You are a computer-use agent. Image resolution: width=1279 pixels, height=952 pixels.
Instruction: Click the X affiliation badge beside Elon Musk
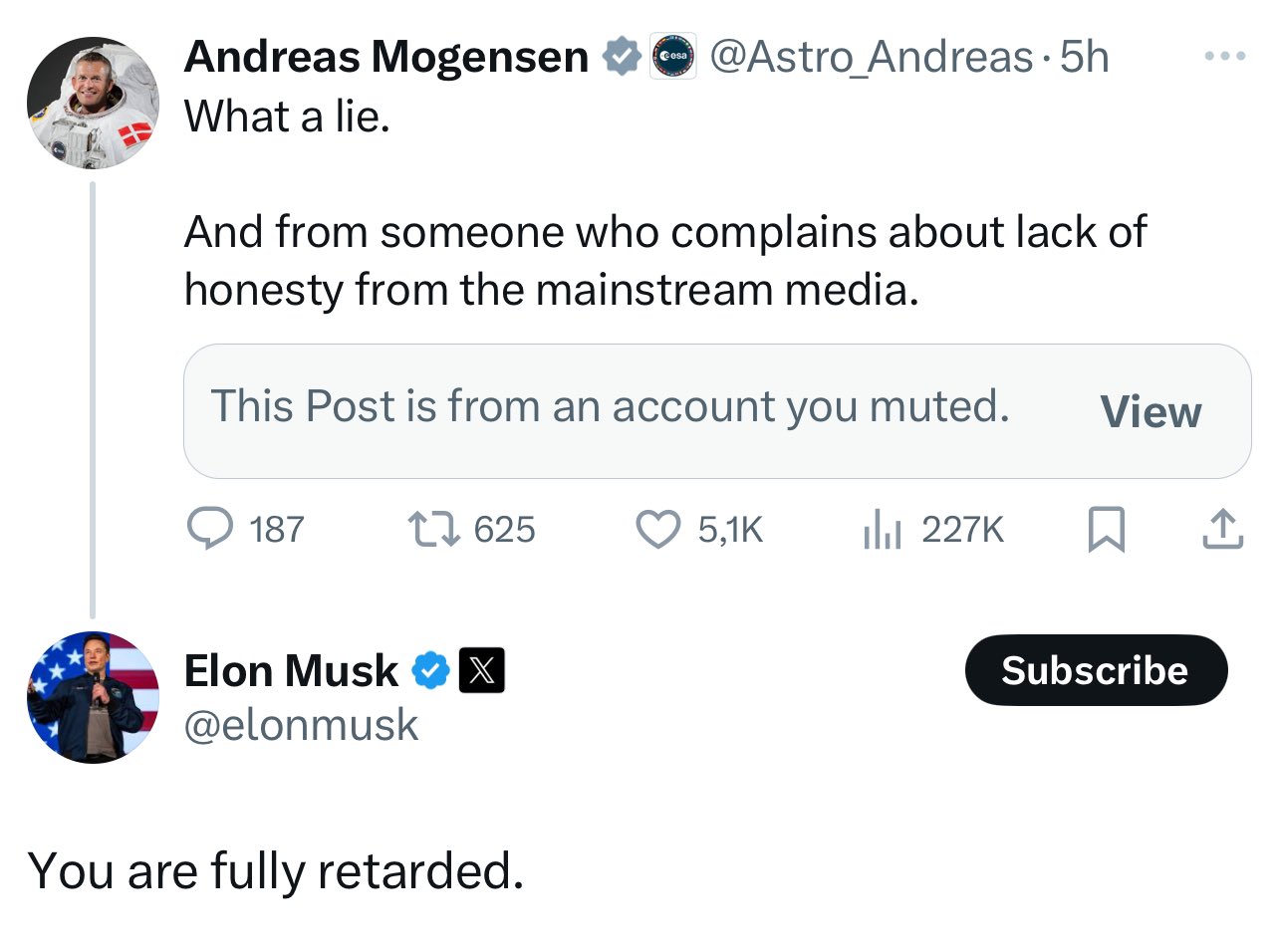[x=481, y=670]
